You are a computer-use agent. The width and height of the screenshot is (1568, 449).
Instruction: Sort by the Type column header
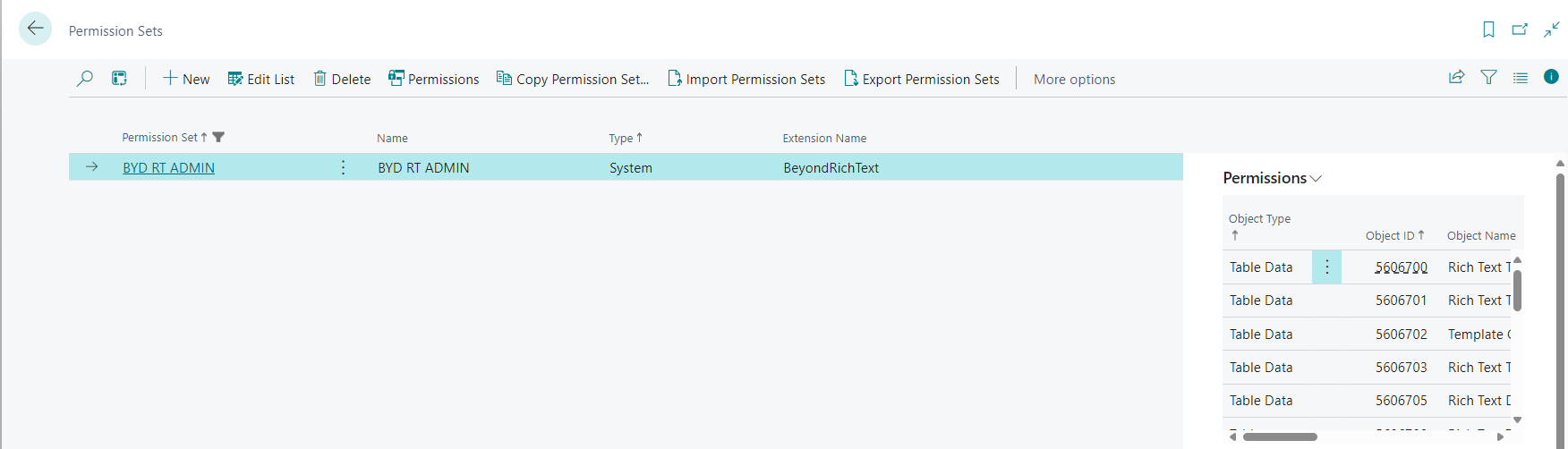(x=620, y=139)
